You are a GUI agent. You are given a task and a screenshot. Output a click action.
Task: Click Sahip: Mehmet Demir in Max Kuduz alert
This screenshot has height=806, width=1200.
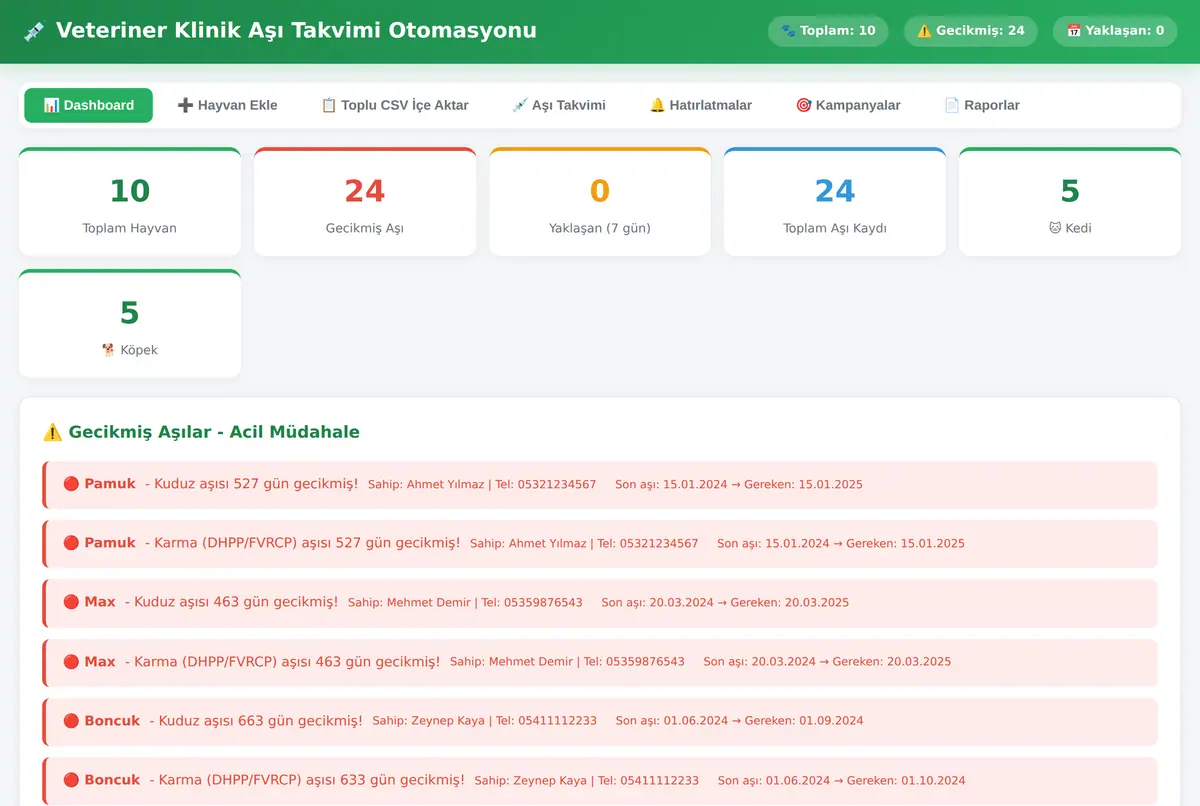coord(409,603)
